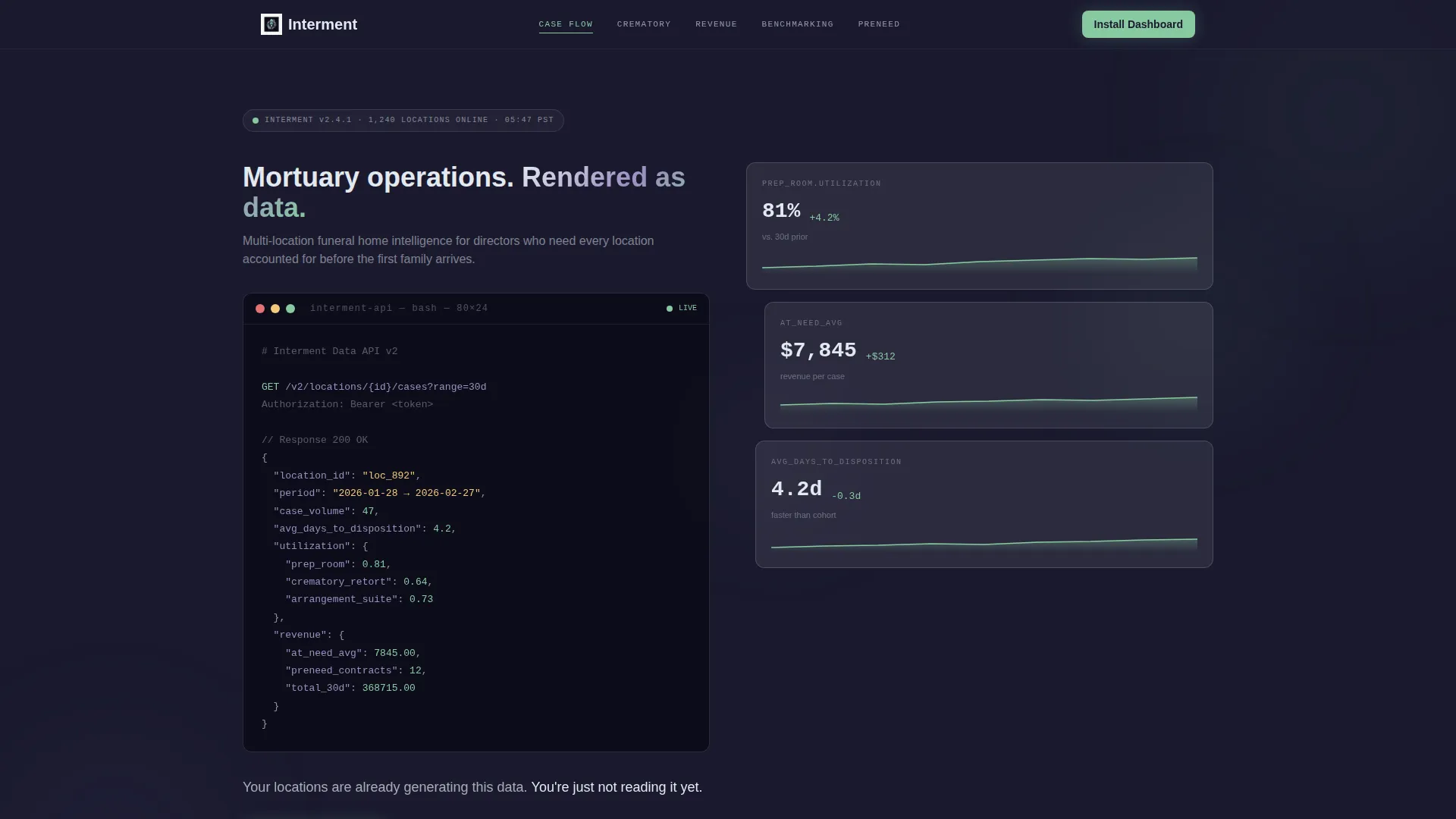Click the arrangement_suite 0.73 line
This screenshot has width=1456, height=819.
click(359, 599)
